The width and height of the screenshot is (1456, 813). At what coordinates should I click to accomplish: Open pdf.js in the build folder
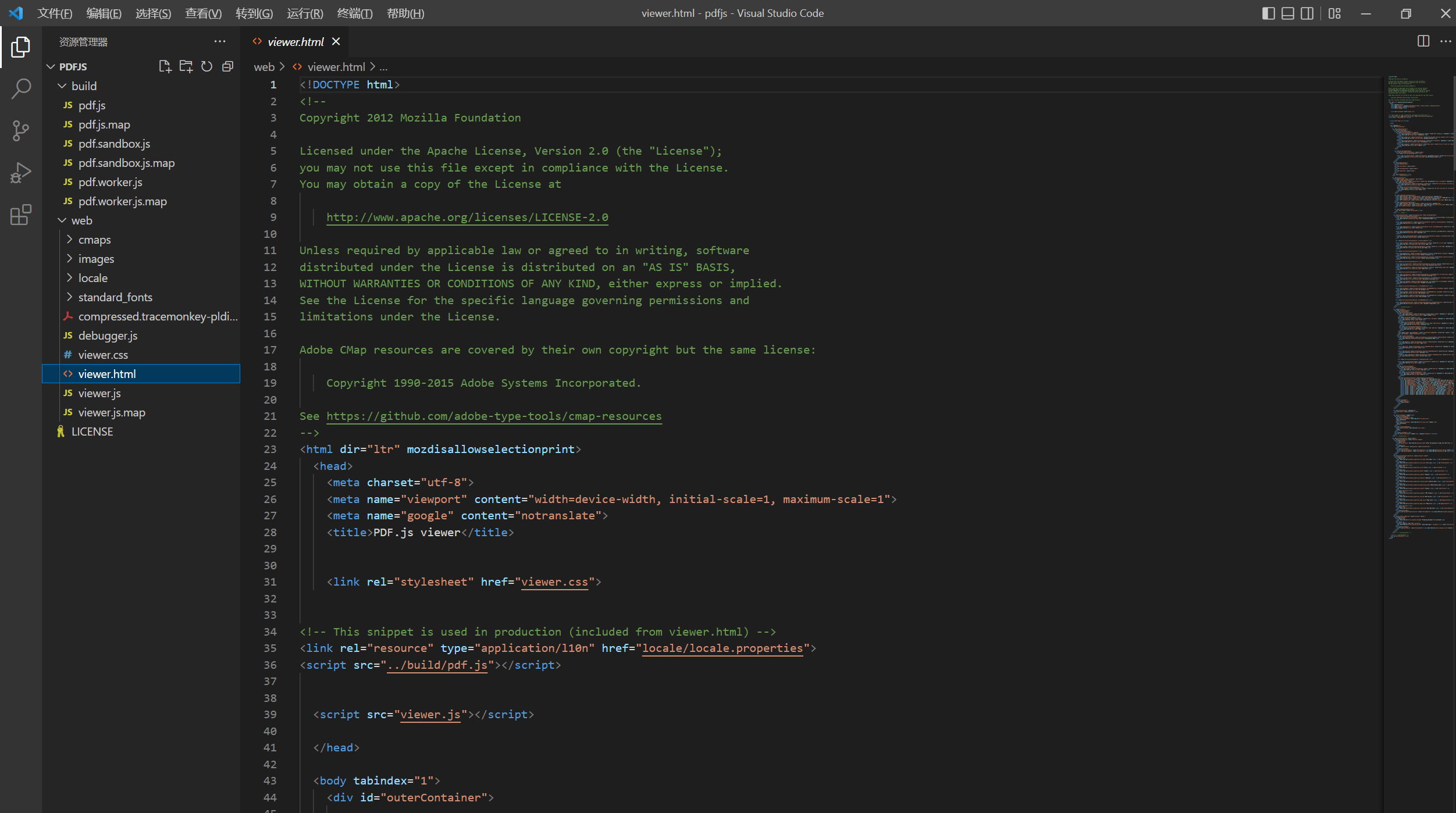[141, 105]
